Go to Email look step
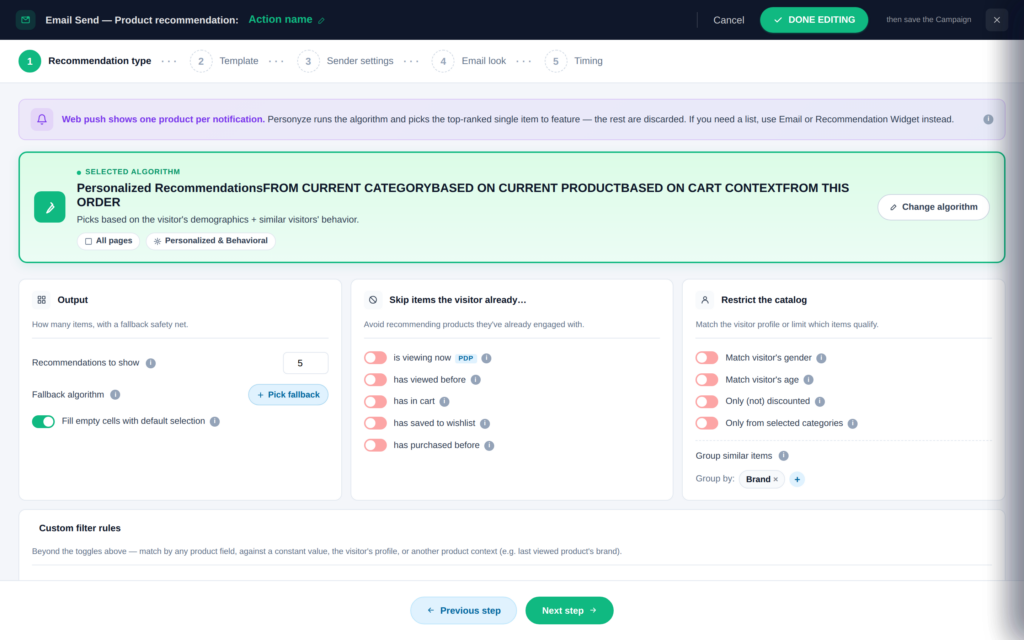Screen dimensions: 1024x640 (x=469, y=61)
